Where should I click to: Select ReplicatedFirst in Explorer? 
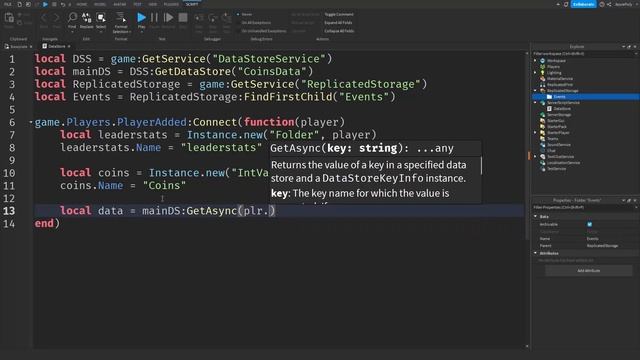[559, 84]
